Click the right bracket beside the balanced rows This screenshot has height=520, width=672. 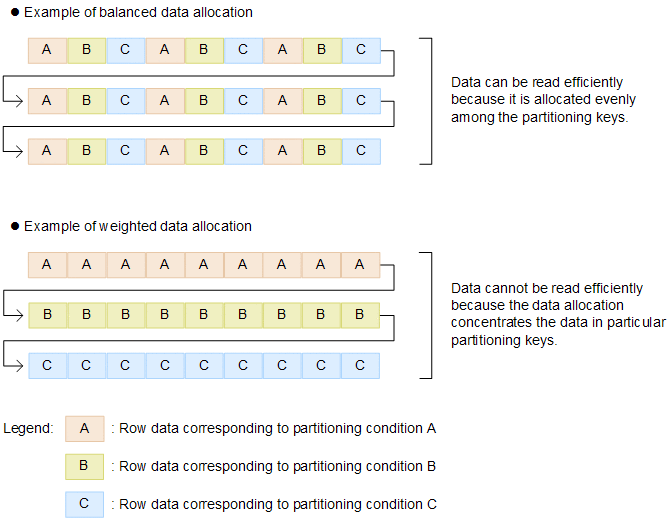coord(429,100)
